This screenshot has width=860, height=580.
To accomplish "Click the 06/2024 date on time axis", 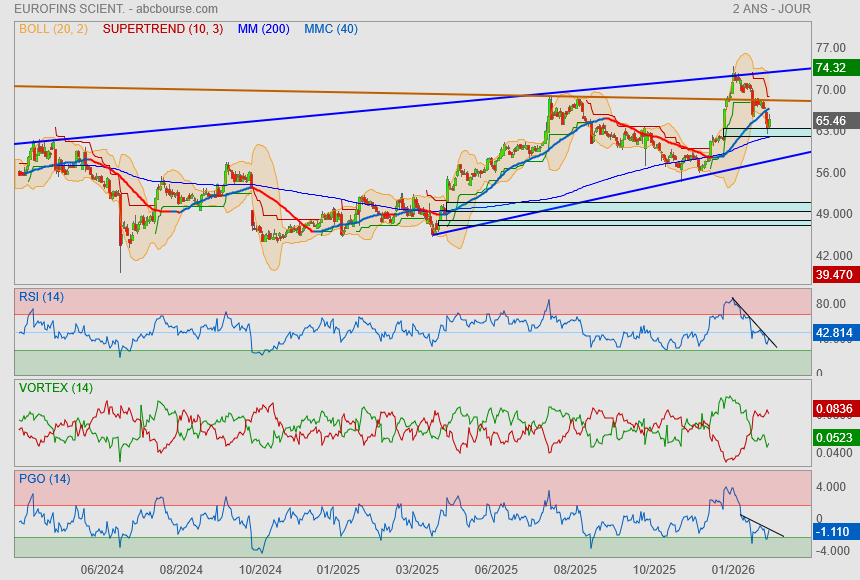I will click(x=102, y=569).
